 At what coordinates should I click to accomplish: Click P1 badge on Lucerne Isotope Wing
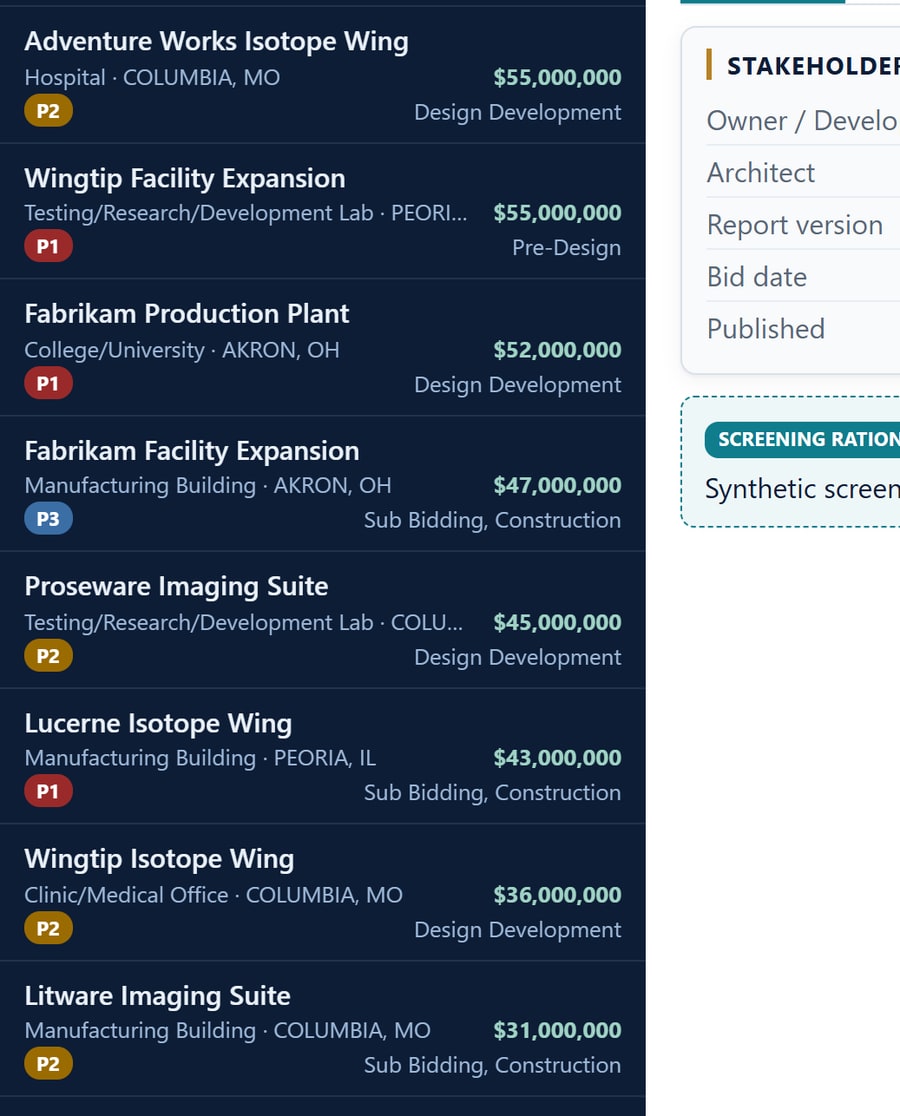(x=48, y=791)
